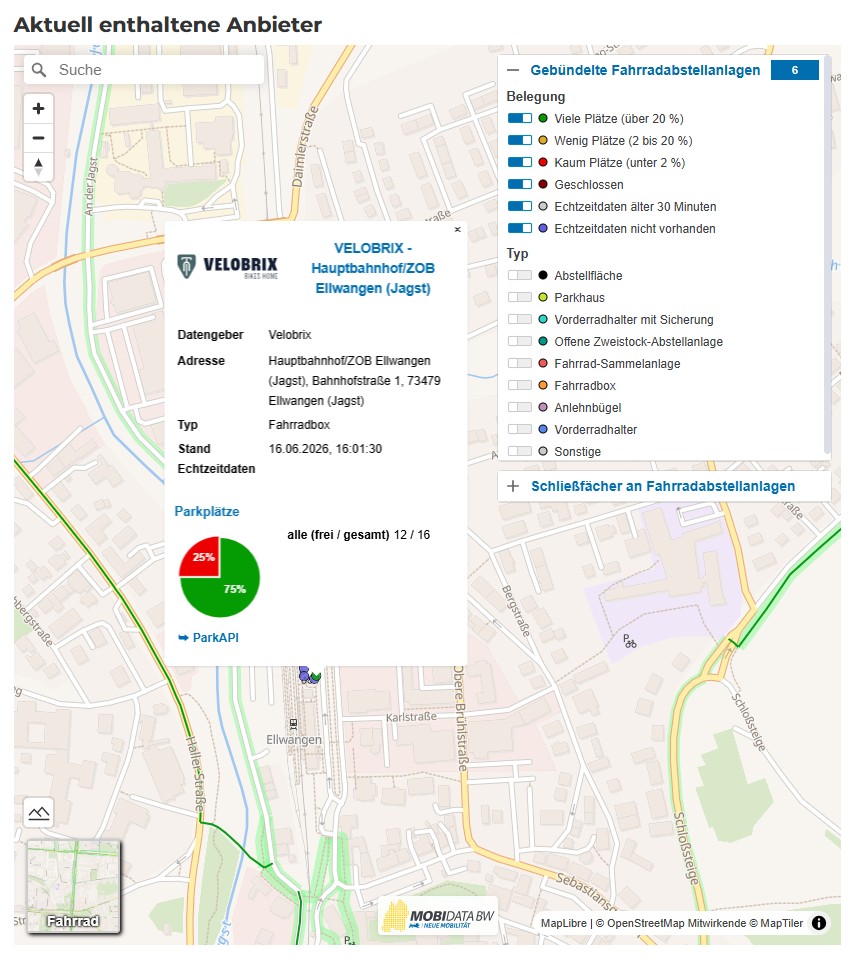The height and width of the screenshot is (961, 848).
Task: Click 'Typ' section label in legend
Action: click(x=517, y=253)
